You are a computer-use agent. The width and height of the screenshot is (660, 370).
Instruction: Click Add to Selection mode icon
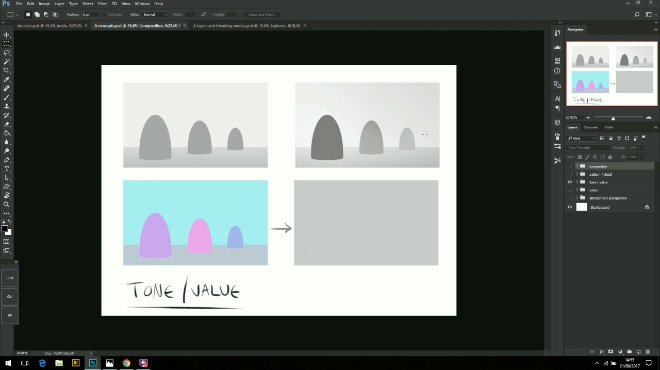pos(37,14)
